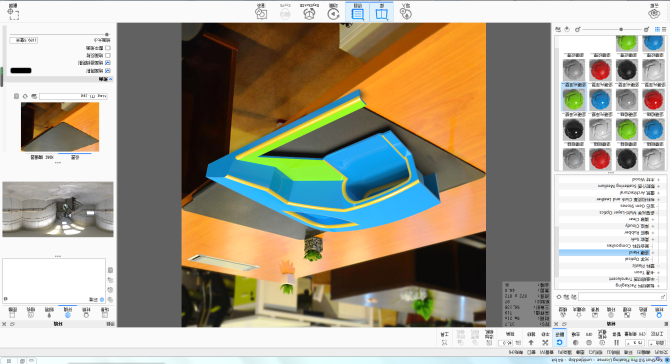Expand the 清澈 Clear subfolder
Image resolution: width=670 pixels, height=364 pixels.
click(x=653, y=220)
